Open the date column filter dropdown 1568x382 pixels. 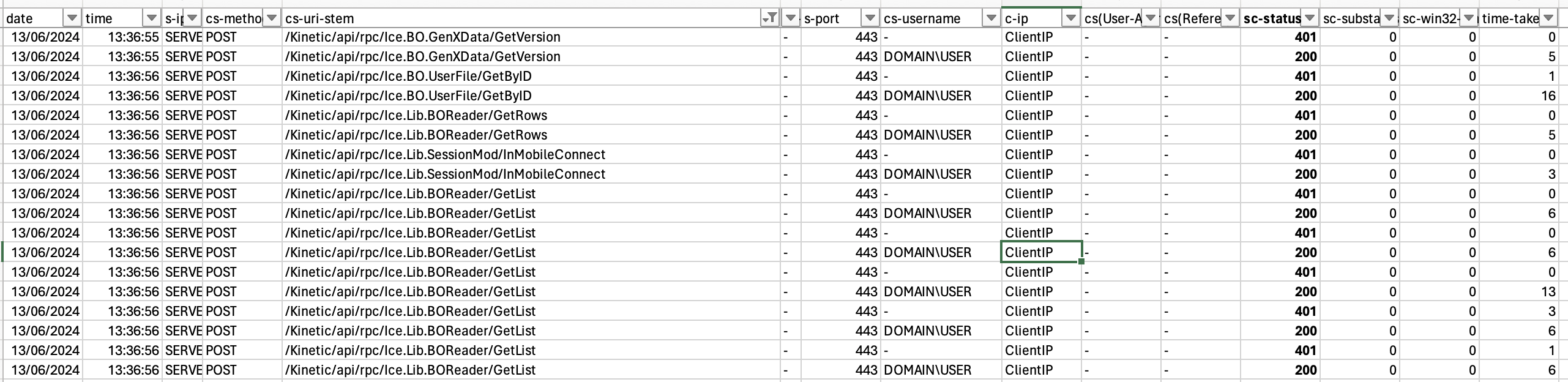point(73,18)
